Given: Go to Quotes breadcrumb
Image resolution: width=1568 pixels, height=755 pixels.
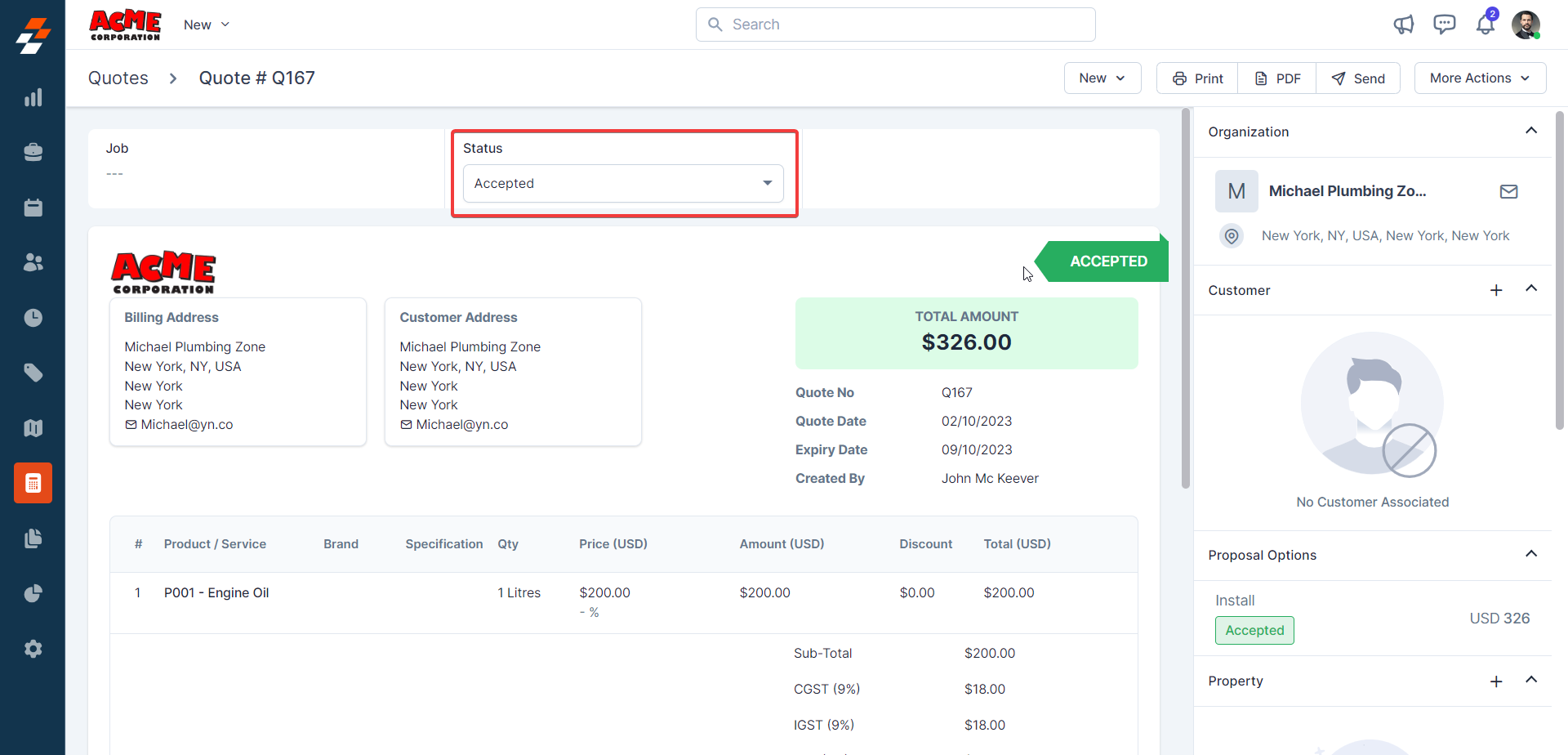Looking at the screenshot, I should pos(118,78).
